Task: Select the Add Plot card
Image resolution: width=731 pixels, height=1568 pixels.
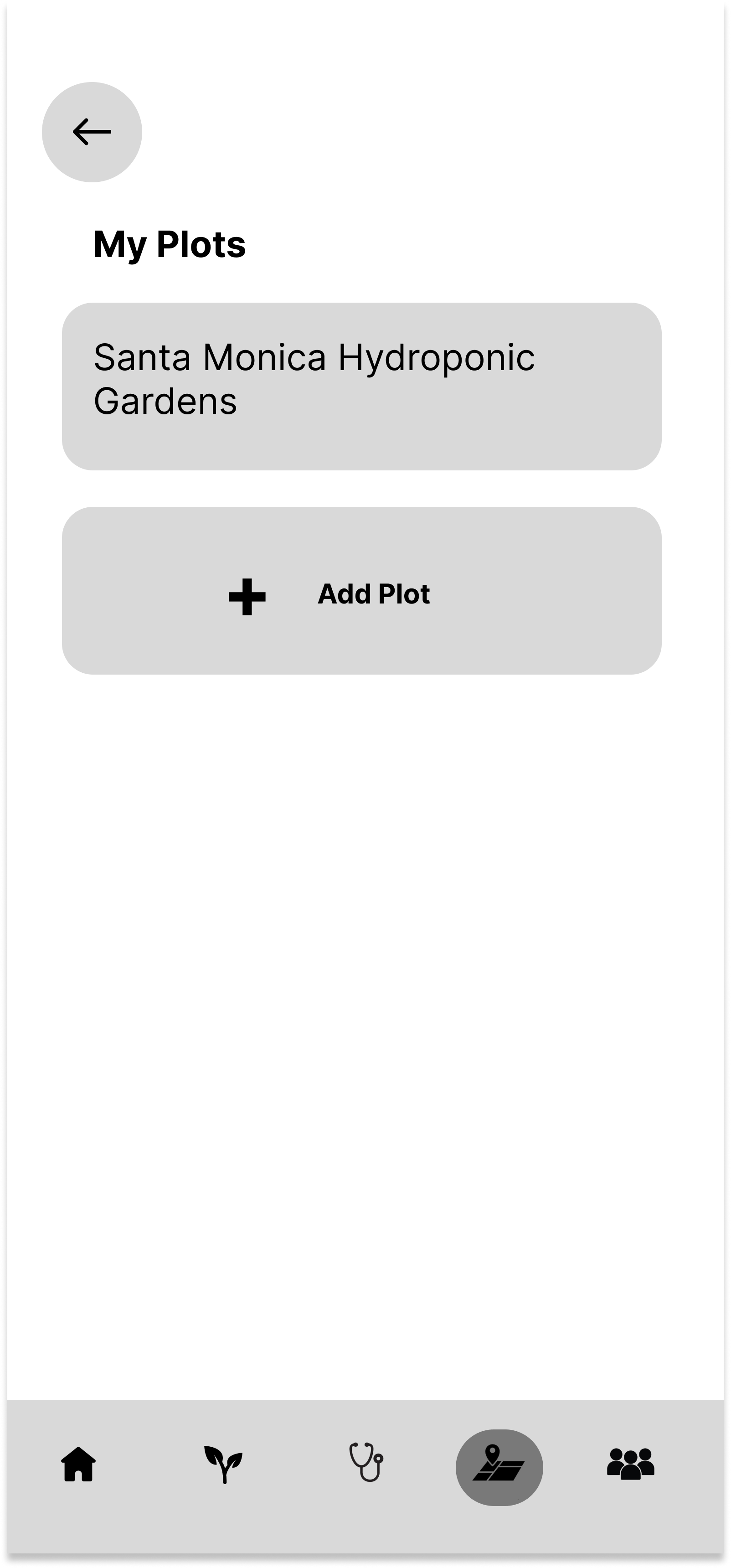Action: click(361, 590)
